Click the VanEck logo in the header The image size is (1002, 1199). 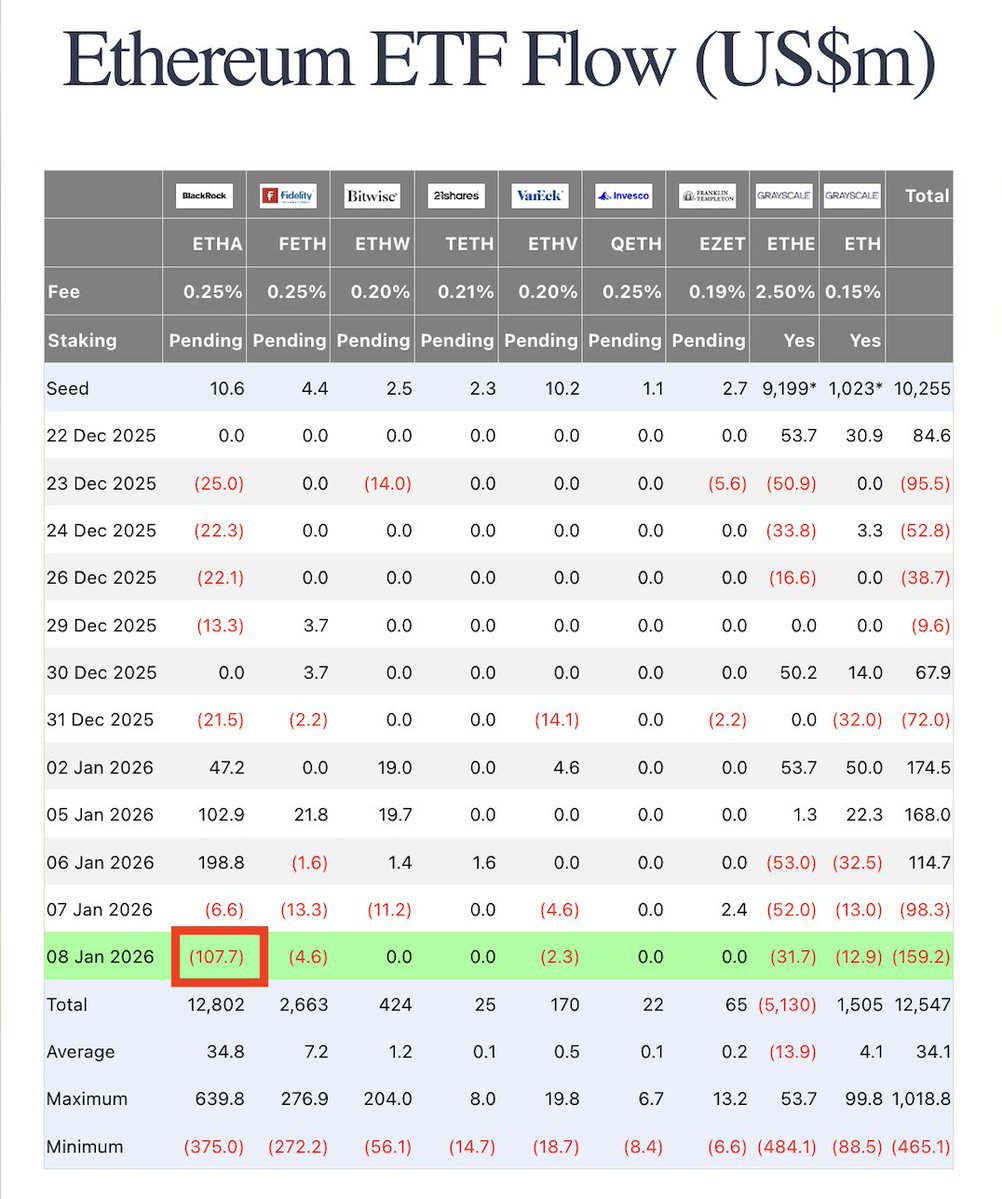[540, 196]
